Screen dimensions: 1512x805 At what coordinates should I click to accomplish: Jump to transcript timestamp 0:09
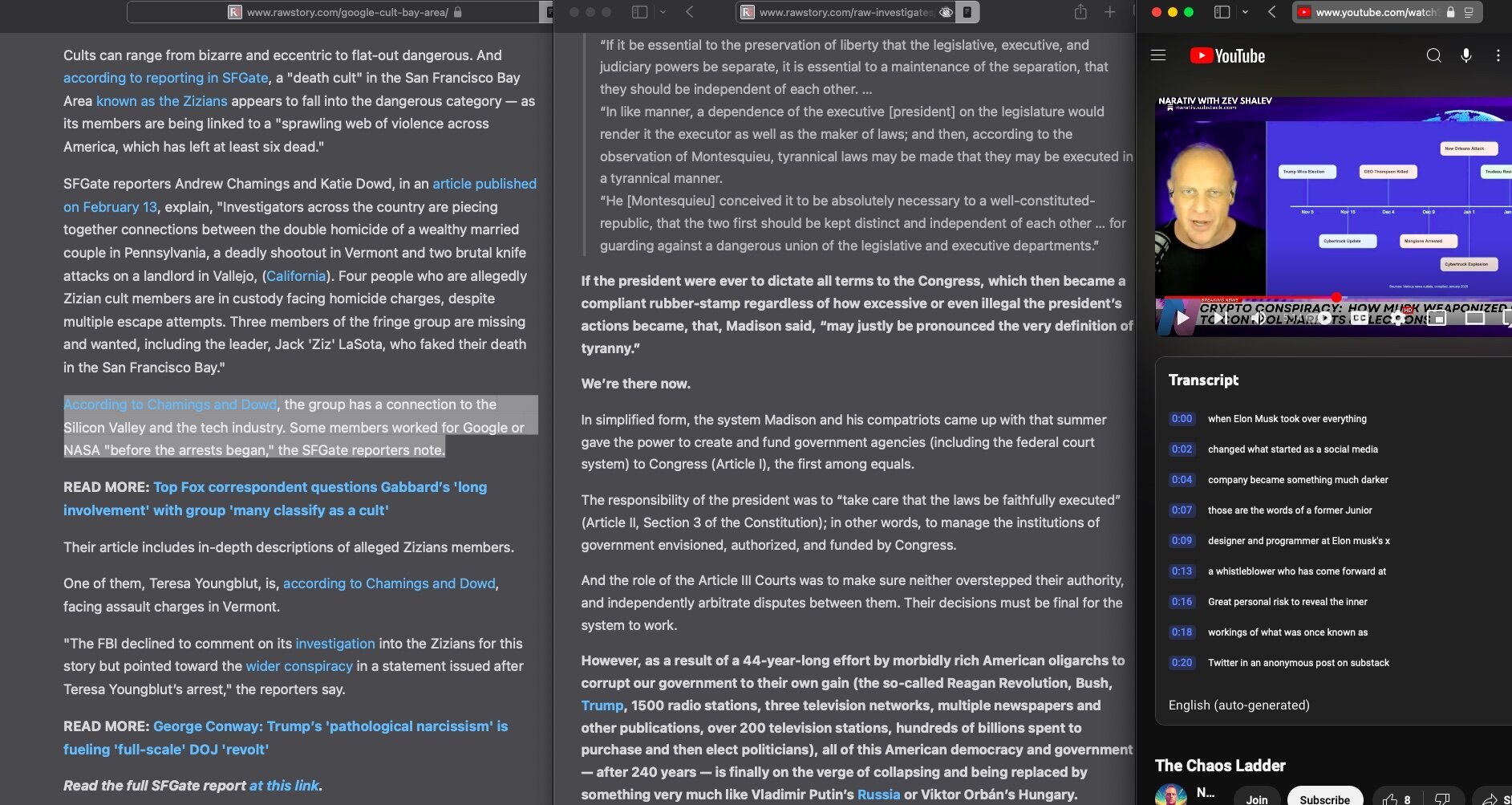coord(1182,541)
